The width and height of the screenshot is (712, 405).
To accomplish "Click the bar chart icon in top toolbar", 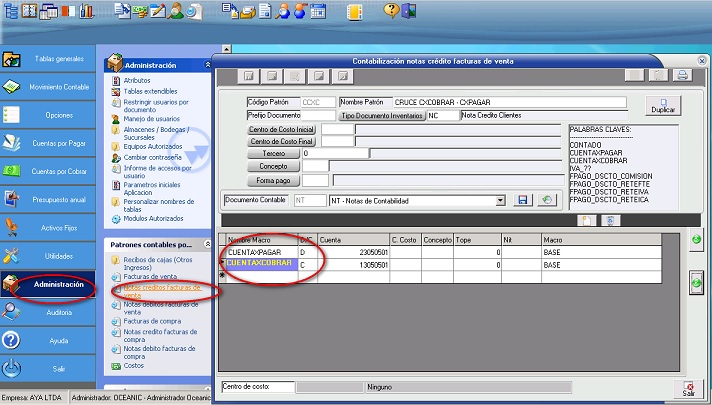I will click(x=87, y=11).
